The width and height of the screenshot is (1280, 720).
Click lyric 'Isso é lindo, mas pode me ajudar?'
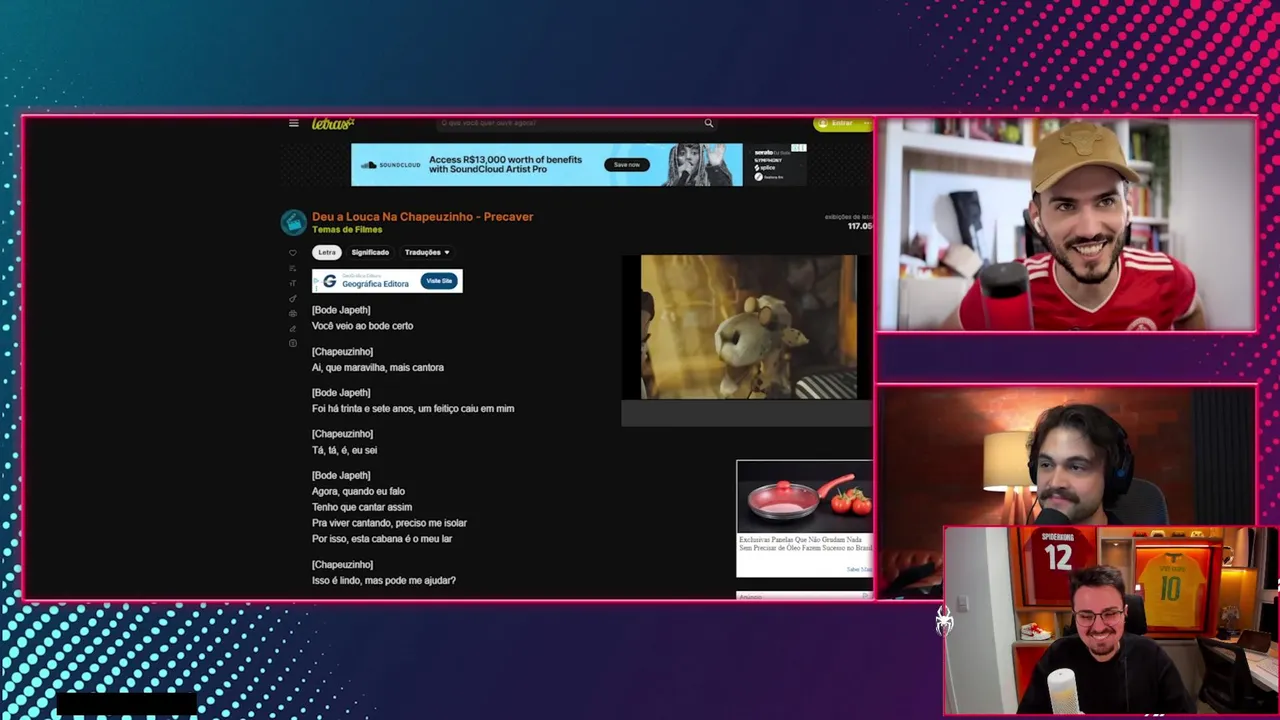click(384, 580)
